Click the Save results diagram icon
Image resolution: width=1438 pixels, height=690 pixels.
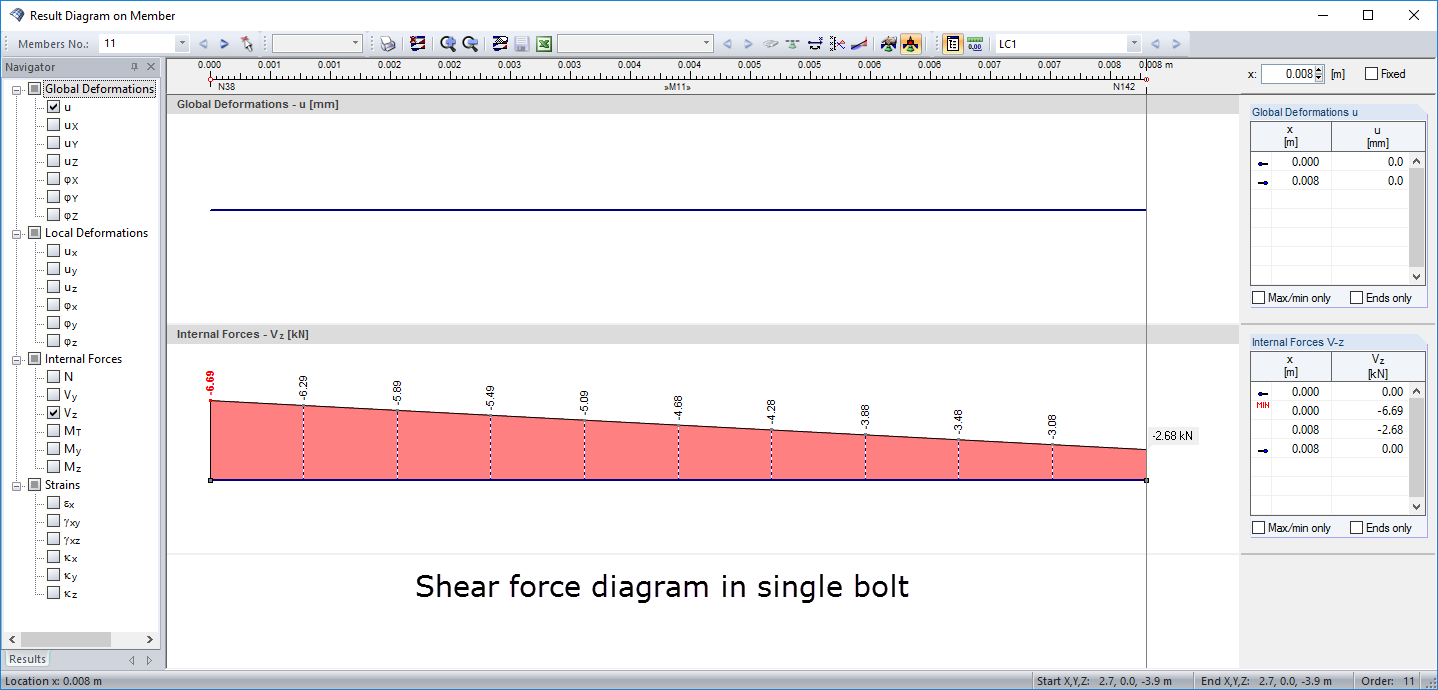pyautogui.click(x=522, y=43)
